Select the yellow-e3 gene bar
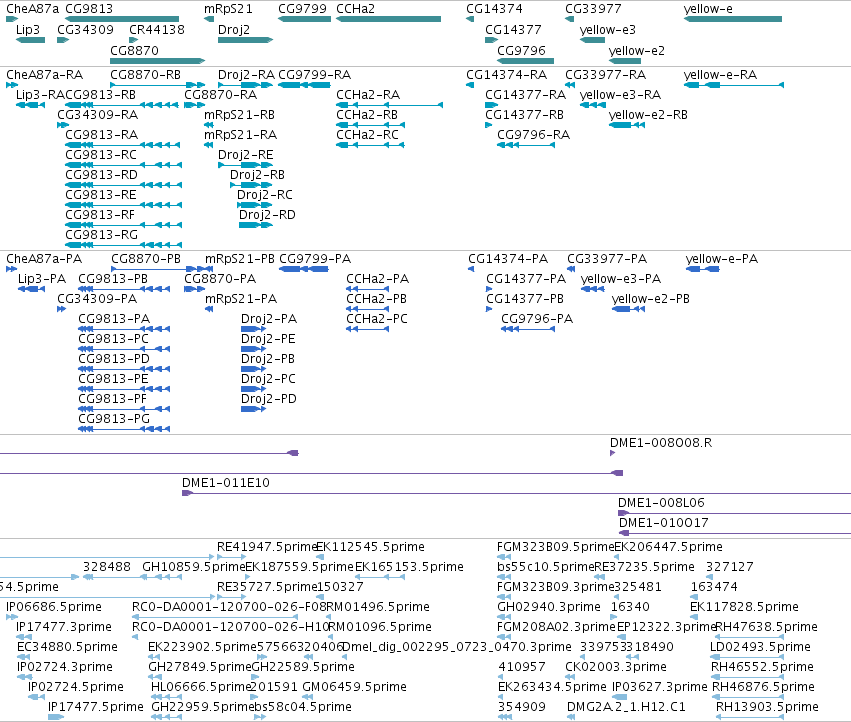The width and height of the screenshot is (851, 722). click(x=592, y=40)
